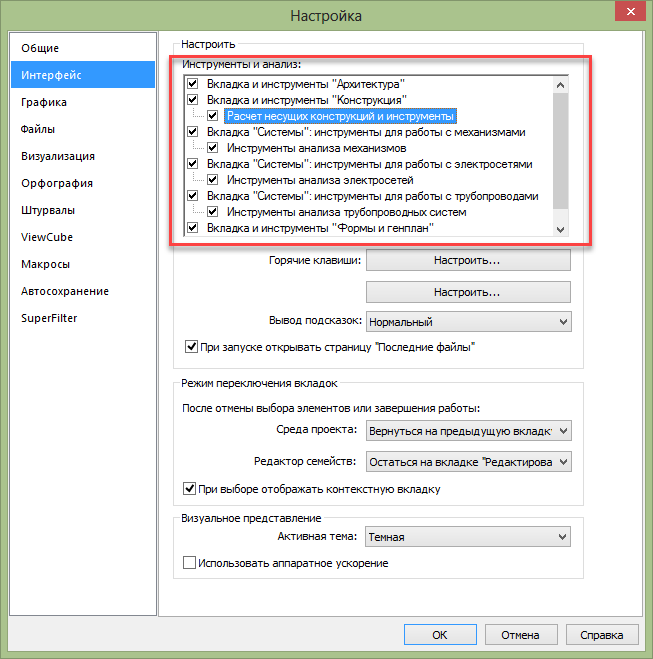Screen dimensions: 653x659
Task: Toggle Инструменты анализа трубопроводных систем checkbox
Action: (213, 211)
